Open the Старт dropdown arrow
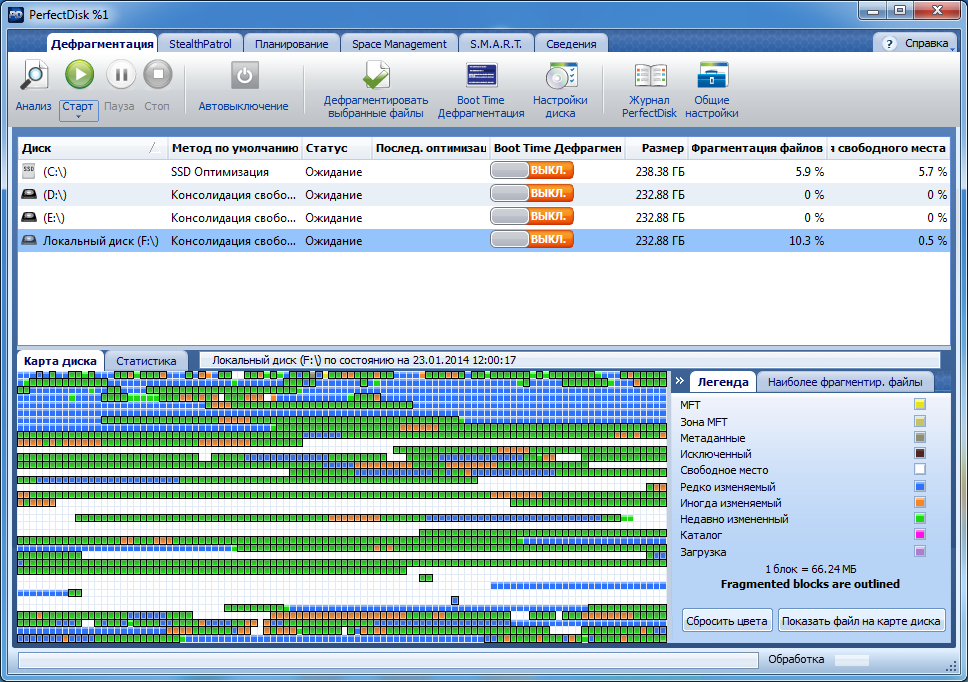This screenshot has width=968, height=682. 78,117
